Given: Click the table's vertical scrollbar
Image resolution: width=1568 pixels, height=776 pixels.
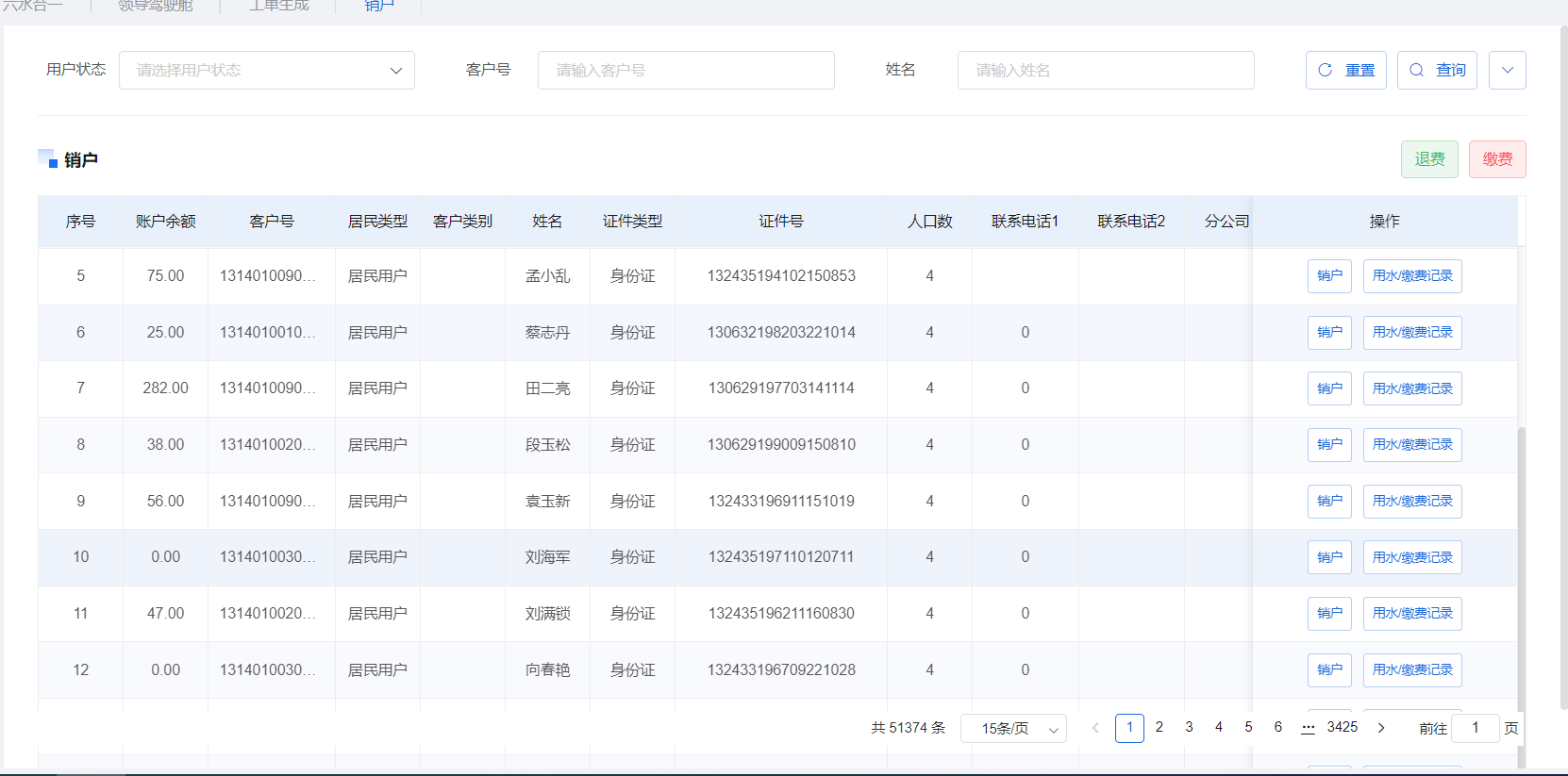Looking at the screenshot, I should click(1522, 599).
